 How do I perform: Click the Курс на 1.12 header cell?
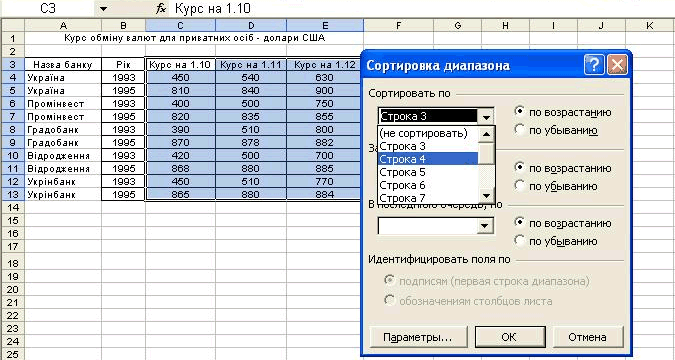325,65
